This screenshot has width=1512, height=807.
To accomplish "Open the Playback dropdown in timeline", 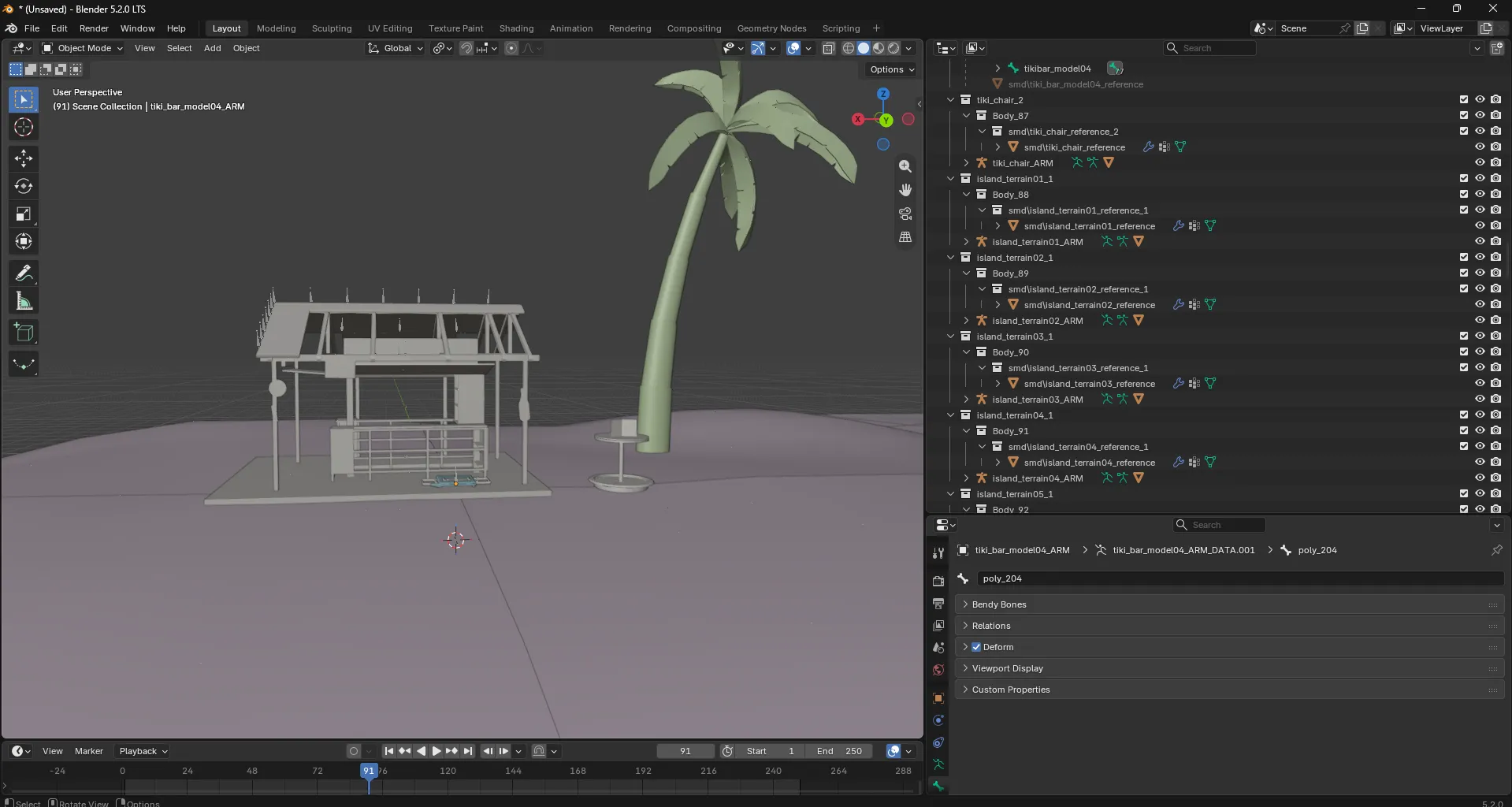I will pyautogui.click(x=143, y=751).
